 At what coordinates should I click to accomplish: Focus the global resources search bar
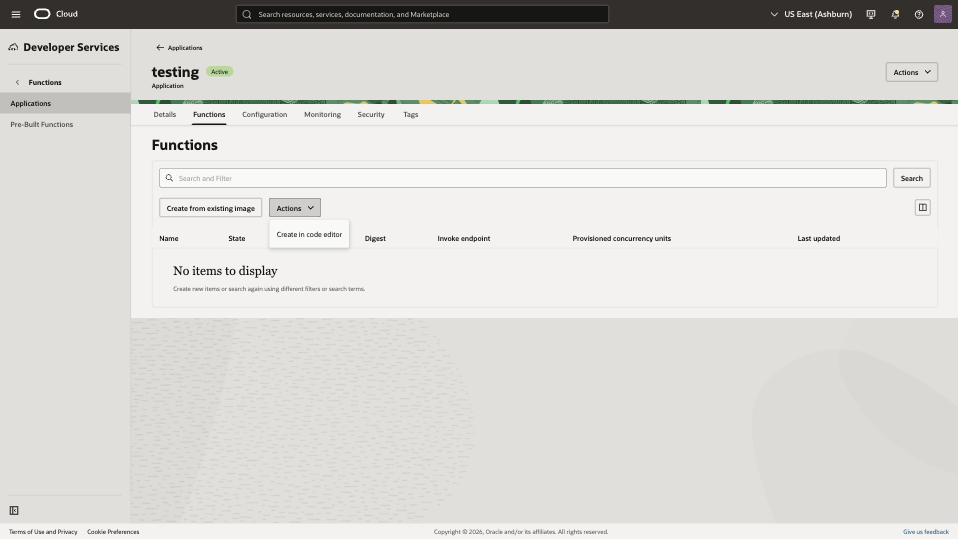tap(422, 14)
